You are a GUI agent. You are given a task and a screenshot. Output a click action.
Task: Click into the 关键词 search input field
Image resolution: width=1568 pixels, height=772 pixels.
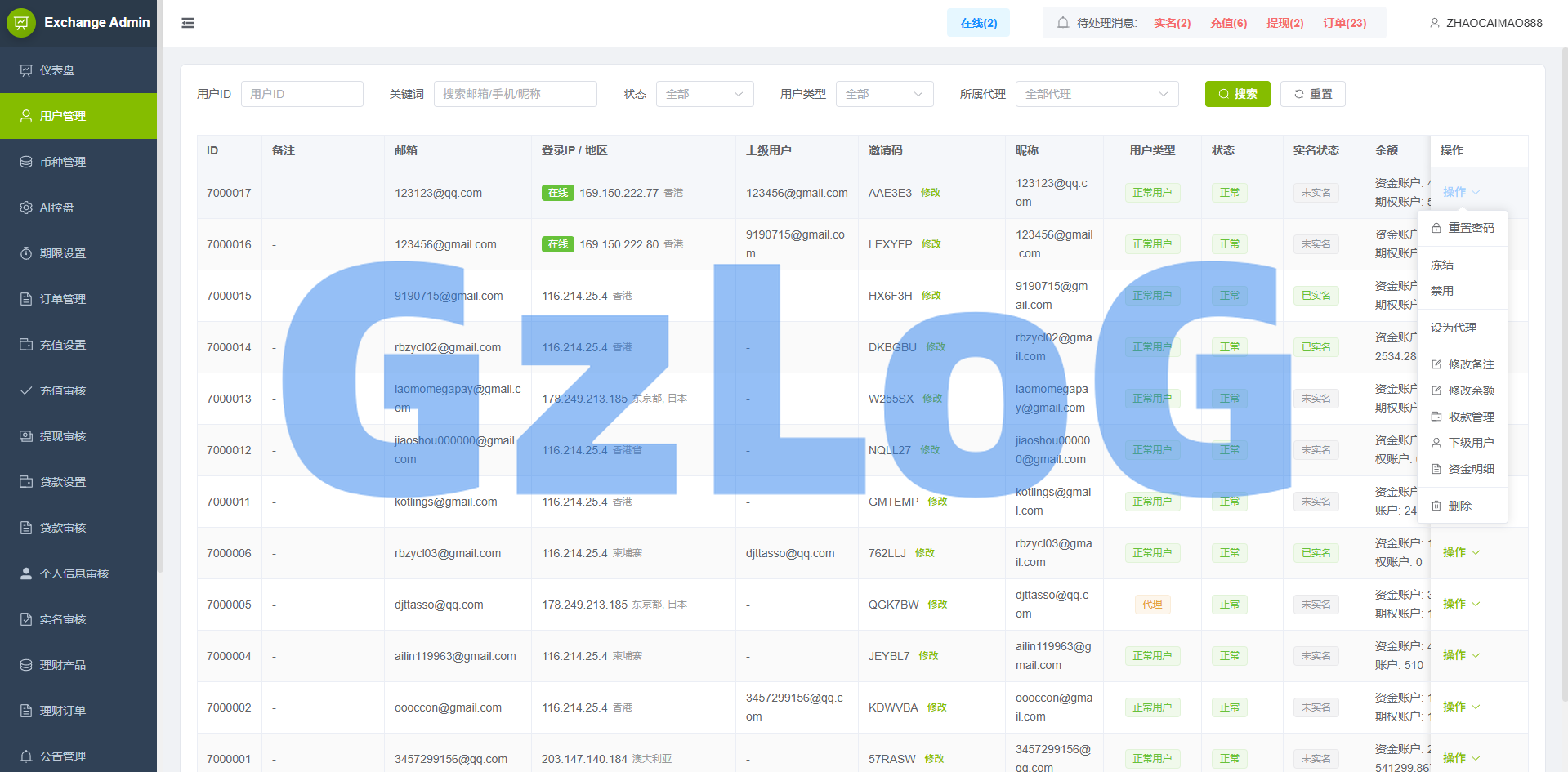tap(516, 94)
